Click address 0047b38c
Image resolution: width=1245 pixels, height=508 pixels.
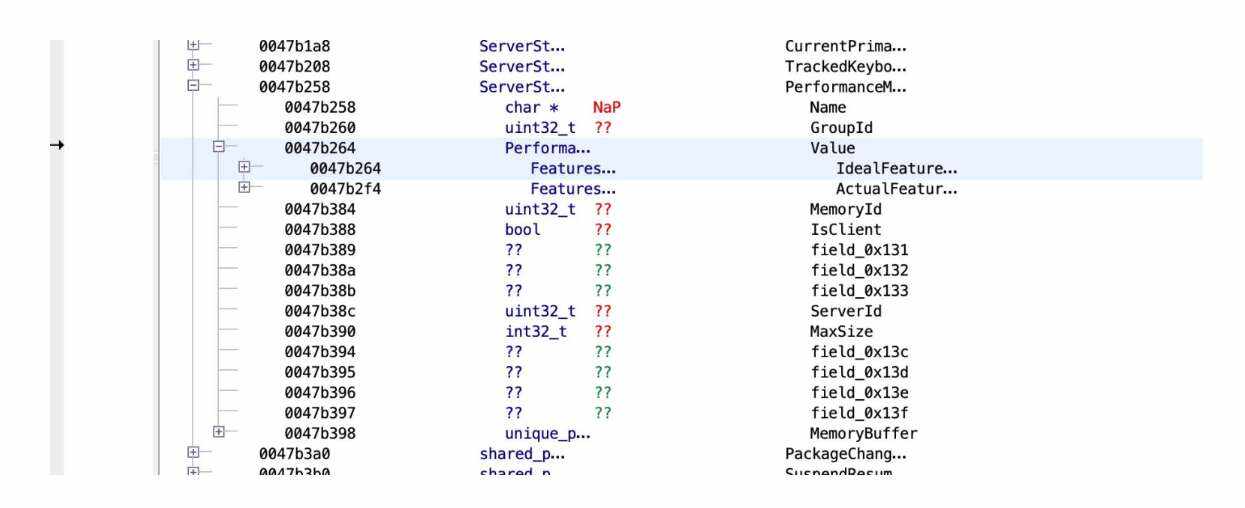[x=320, y=311]
